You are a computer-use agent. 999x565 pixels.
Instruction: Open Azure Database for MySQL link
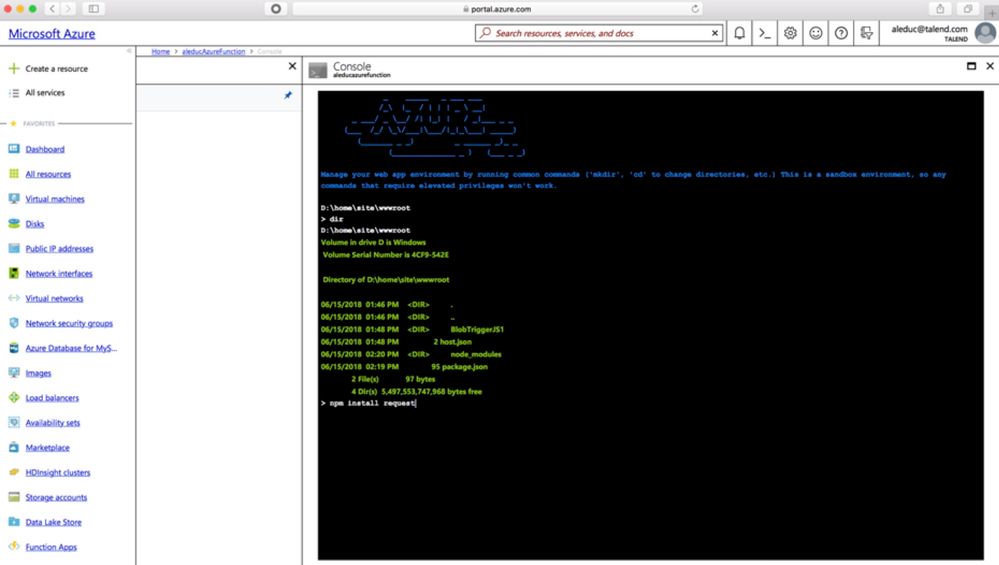coord(71,348)
